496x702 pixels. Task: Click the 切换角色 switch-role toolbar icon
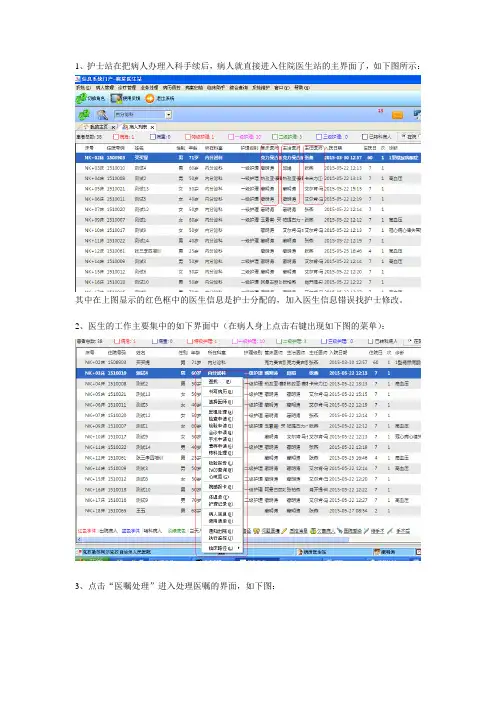[81, 98]
